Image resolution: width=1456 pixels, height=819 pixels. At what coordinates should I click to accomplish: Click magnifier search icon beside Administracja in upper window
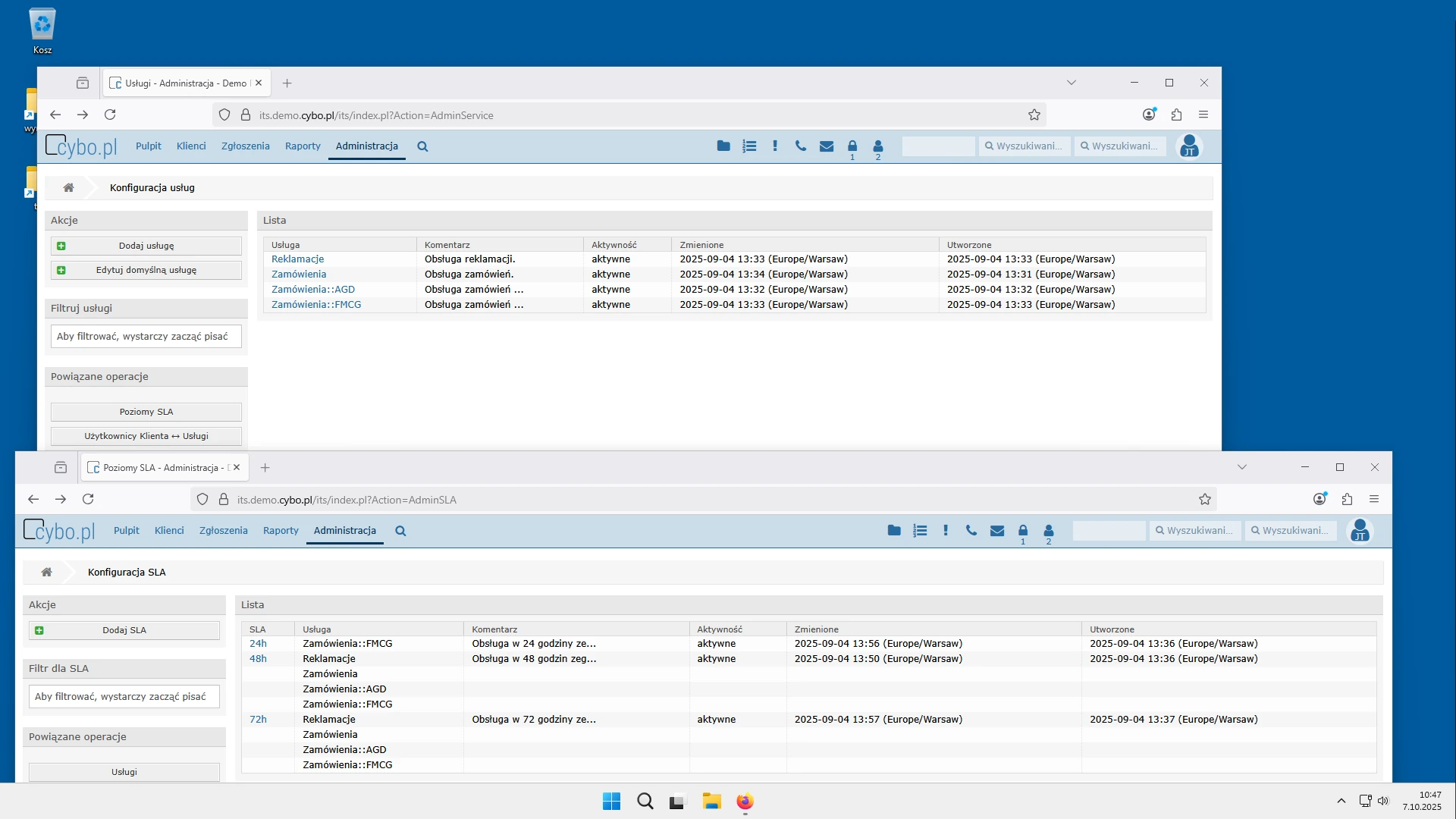(422, 147)
